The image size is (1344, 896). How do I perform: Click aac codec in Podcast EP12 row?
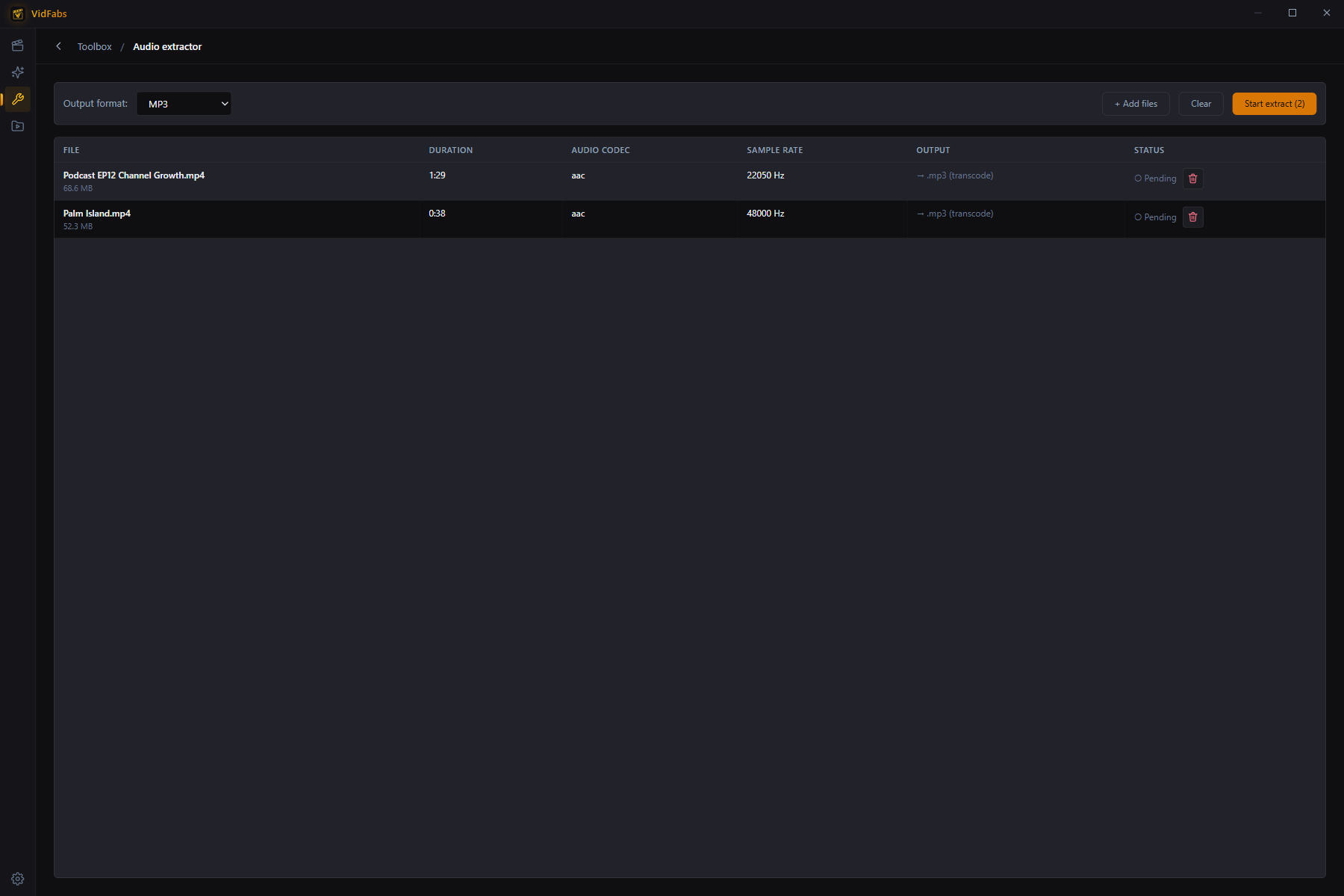coord(579,175)
